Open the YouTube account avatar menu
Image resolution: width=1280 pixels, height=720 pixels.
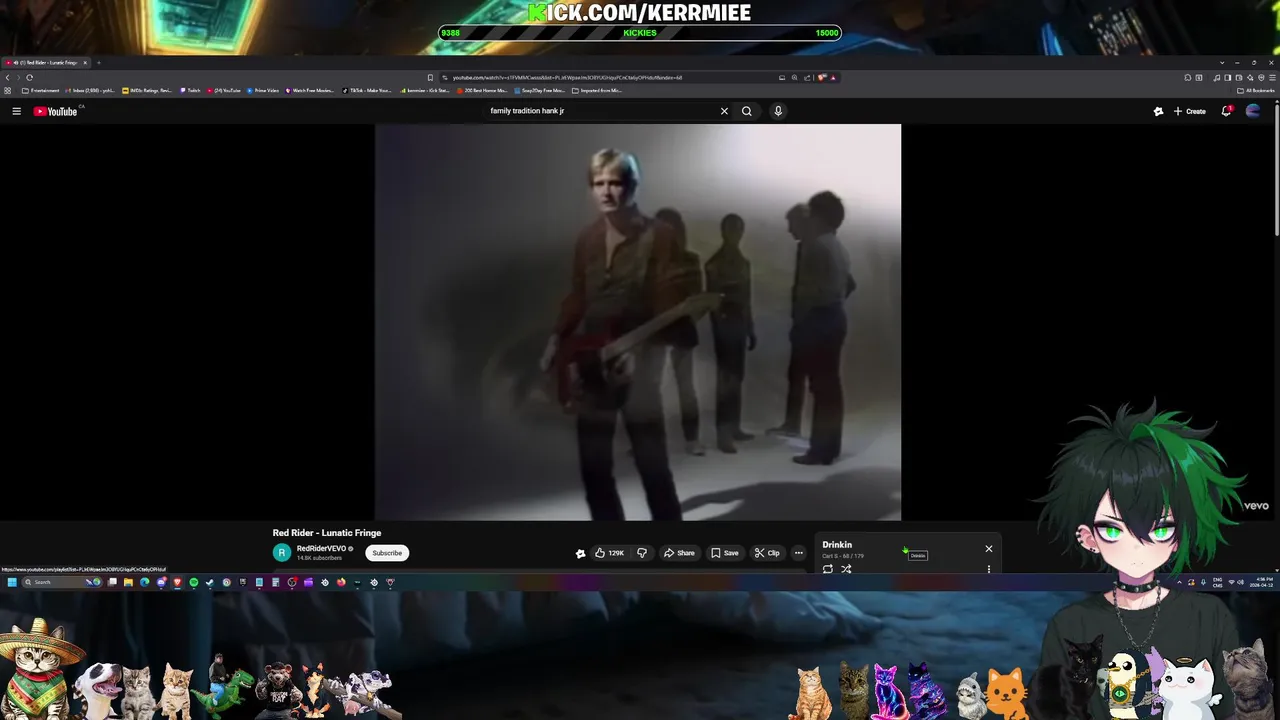pyautogui.click(x=1253, y=111)
